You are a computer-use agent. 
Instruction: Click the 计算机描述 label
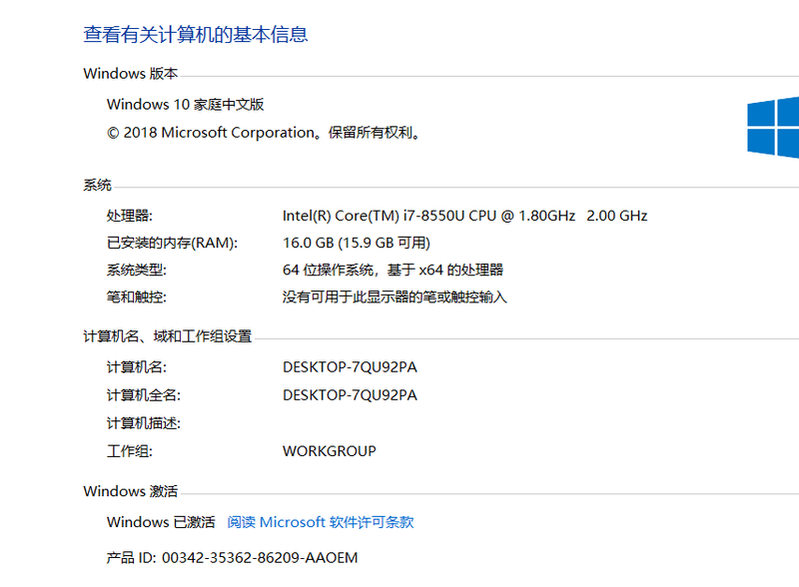tap(144, 423)
